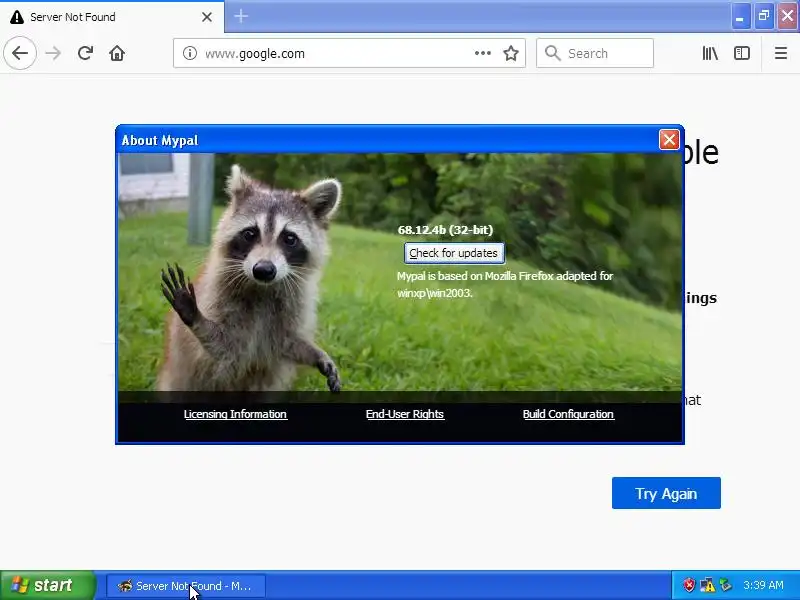Viewport: 800px width, 600px height.
Task: Open Licensing Information link
Action: pos(235,414)
